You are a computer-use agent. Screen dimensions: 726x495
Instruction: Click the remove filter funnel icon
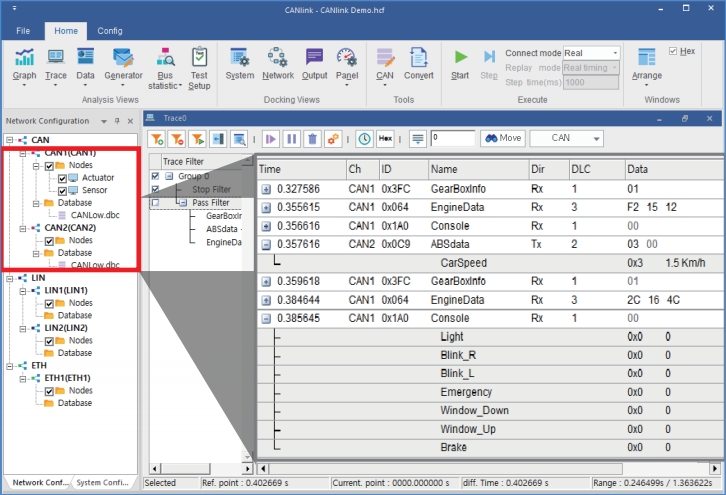177,138
